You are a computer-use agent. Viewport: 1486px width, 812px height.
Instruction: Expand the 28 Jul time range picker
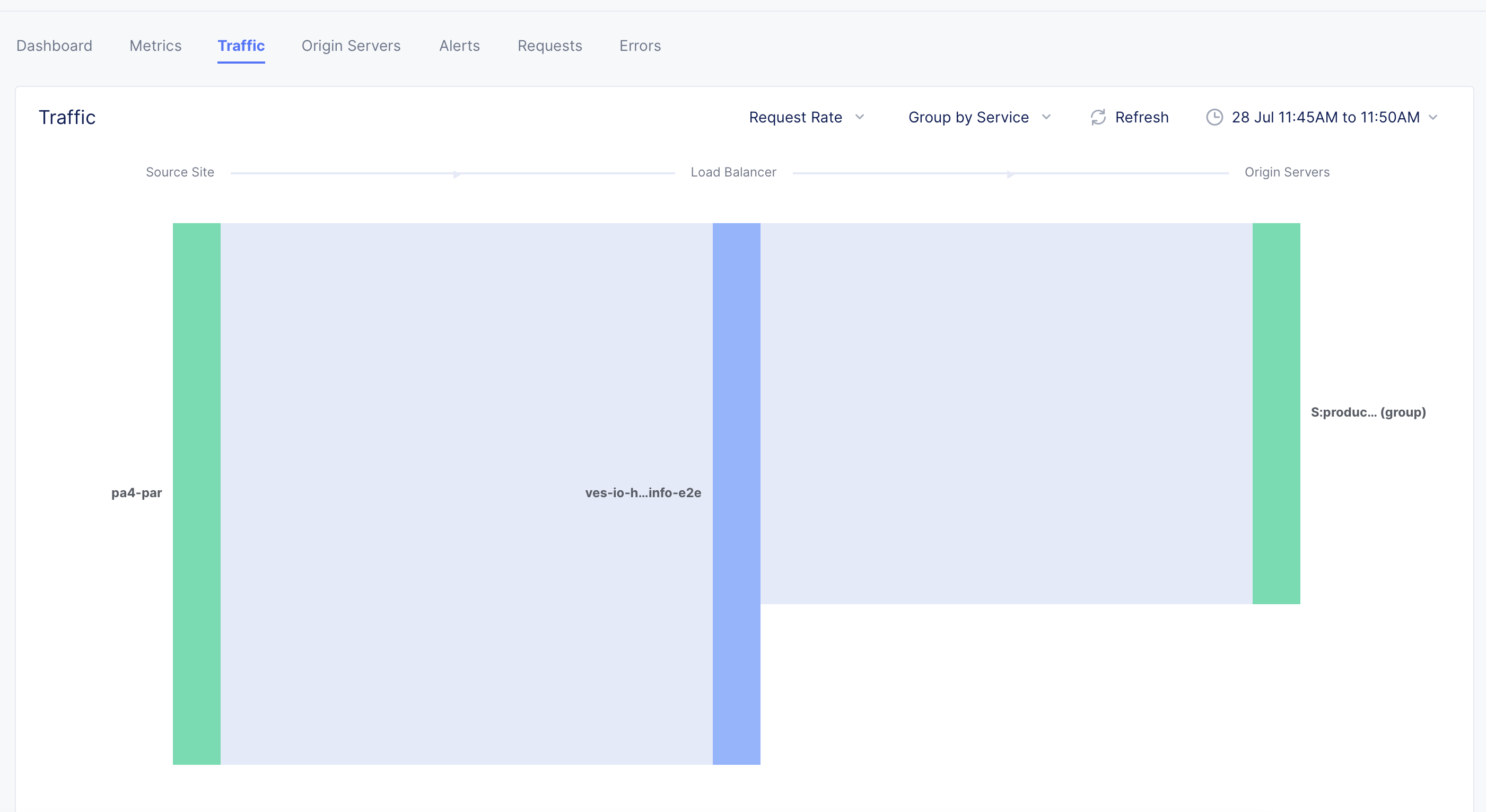(1324, 117)
